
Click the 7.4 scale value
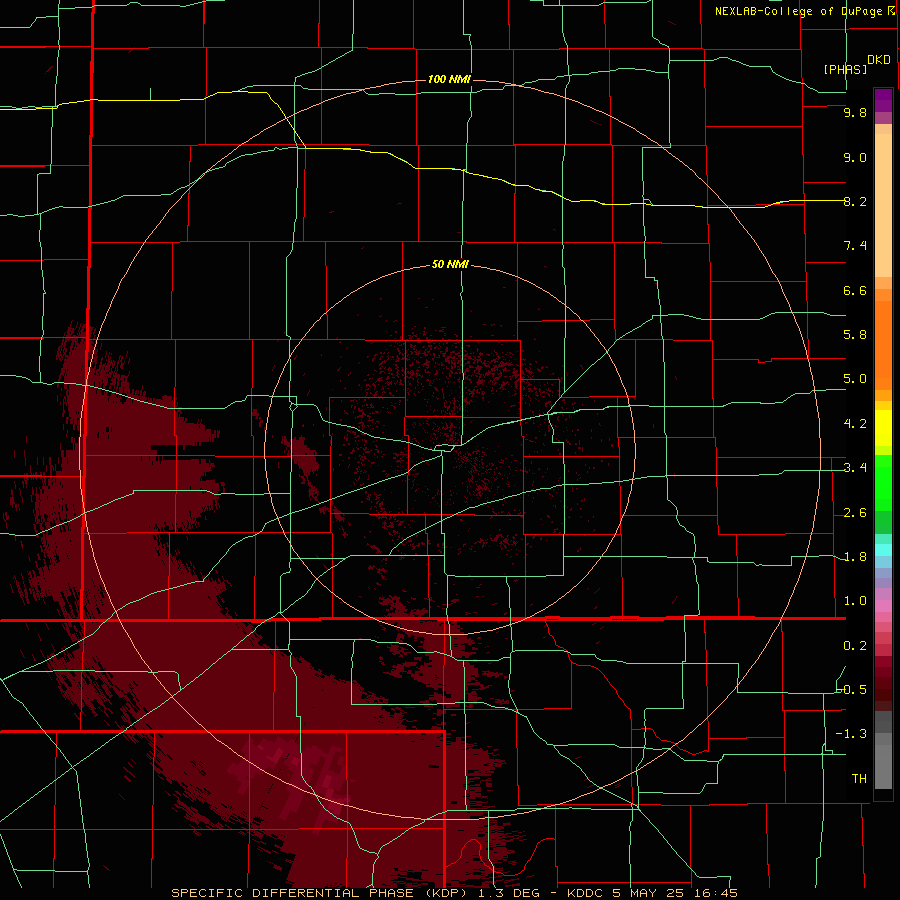(855, 246)
